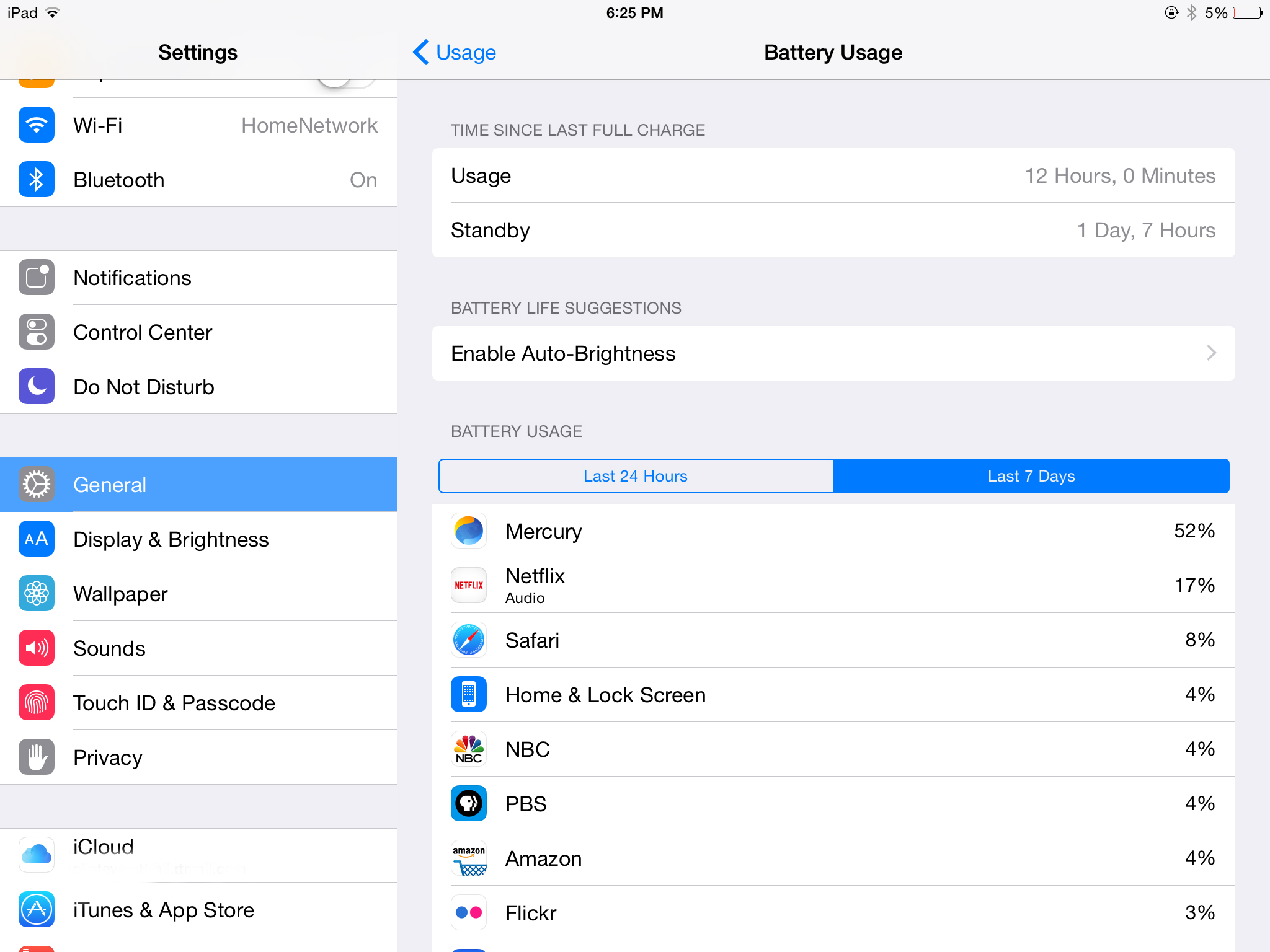Tap the NBC peacock icon
1270x952 pixels.
[x=469, y=749]
